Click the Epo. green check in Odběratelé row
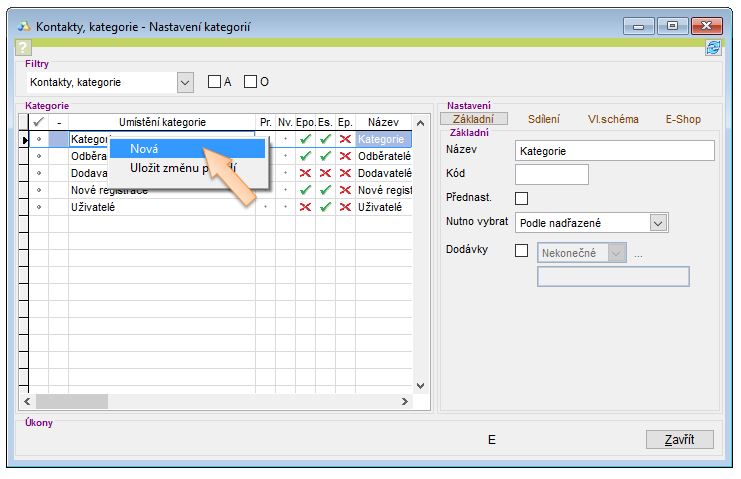741x479 pixels. point(305,156)
